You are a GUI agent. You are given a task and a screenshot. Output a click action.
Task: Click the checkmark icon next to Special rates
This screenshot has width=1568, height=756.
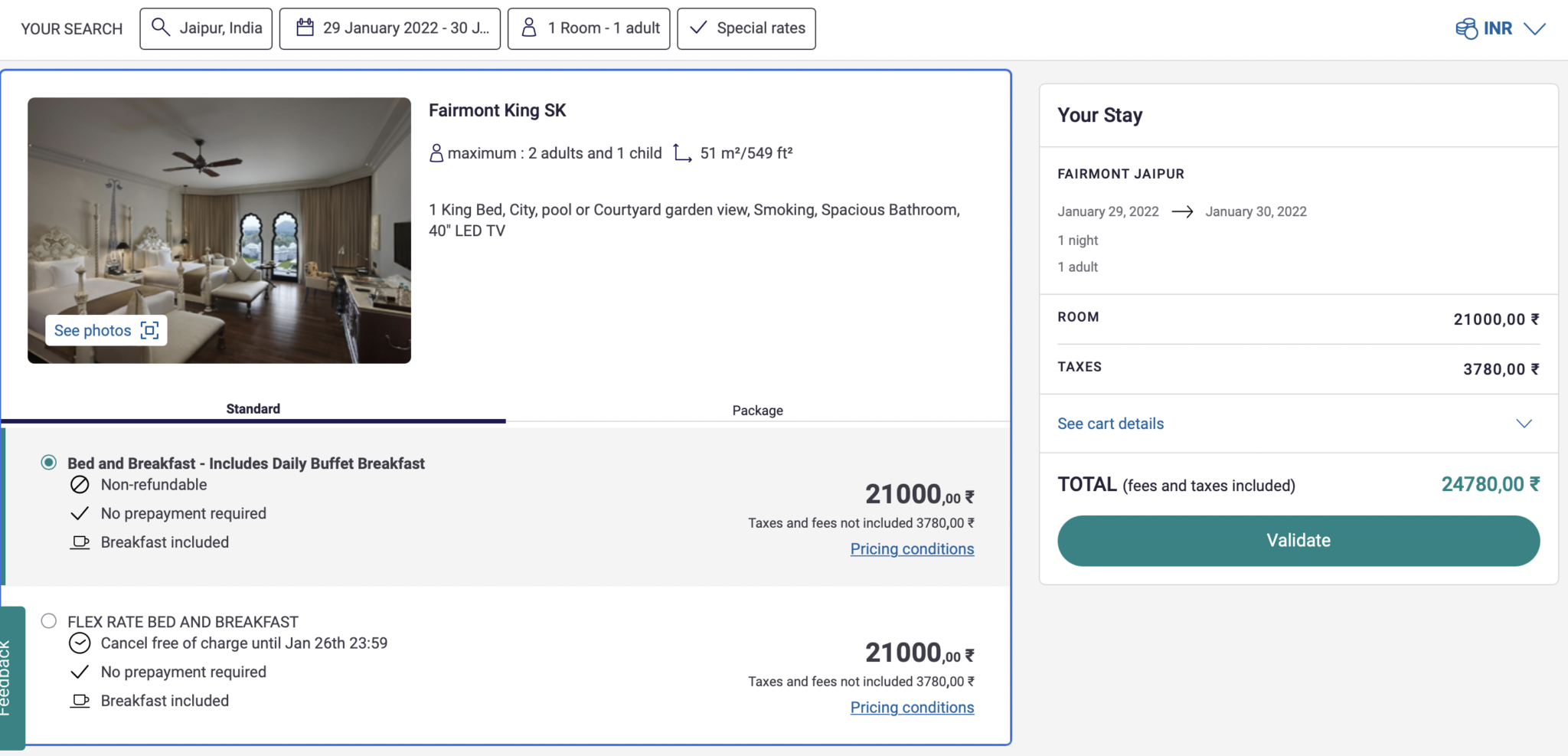pyautogui.click(x=697, y=28)
